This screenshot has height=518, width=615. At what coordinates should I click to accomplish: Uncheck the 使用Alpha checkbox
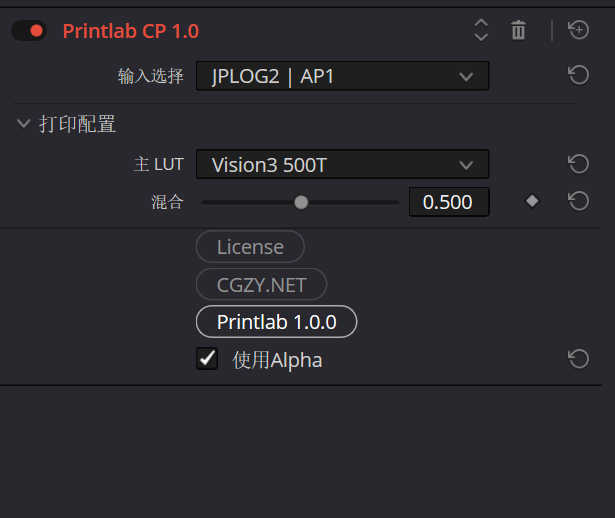pos(207,359)
